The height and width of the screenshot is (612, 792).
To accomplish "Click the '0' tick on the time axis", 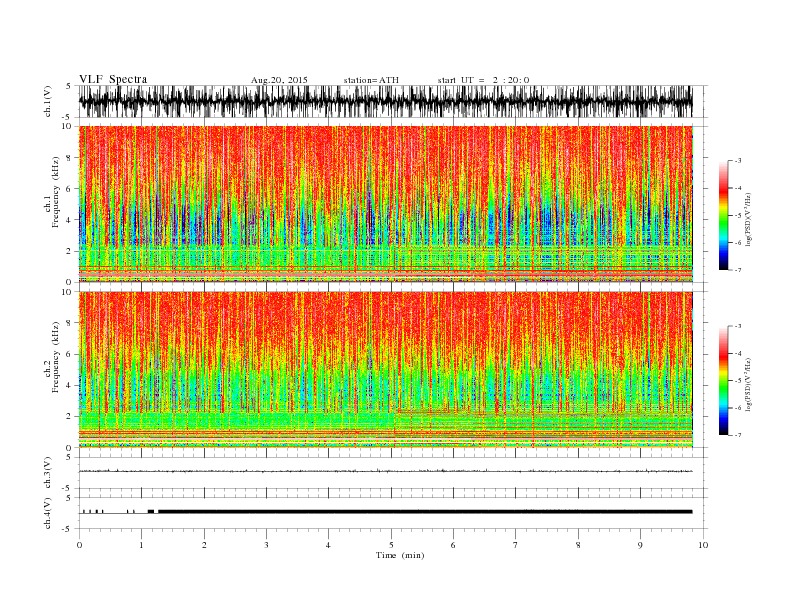I will coord(79,545).
